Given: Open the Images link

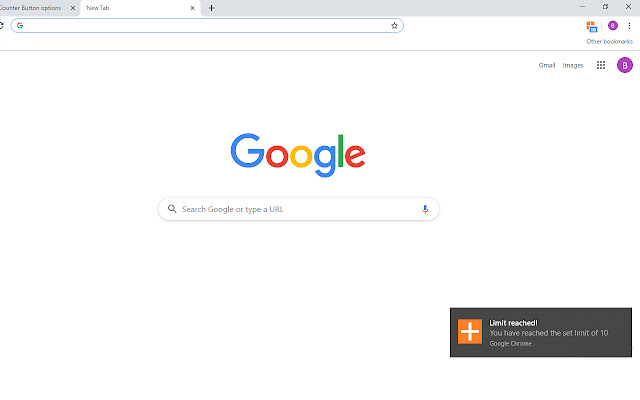Looking at the screenshot, I should point(573,65).
